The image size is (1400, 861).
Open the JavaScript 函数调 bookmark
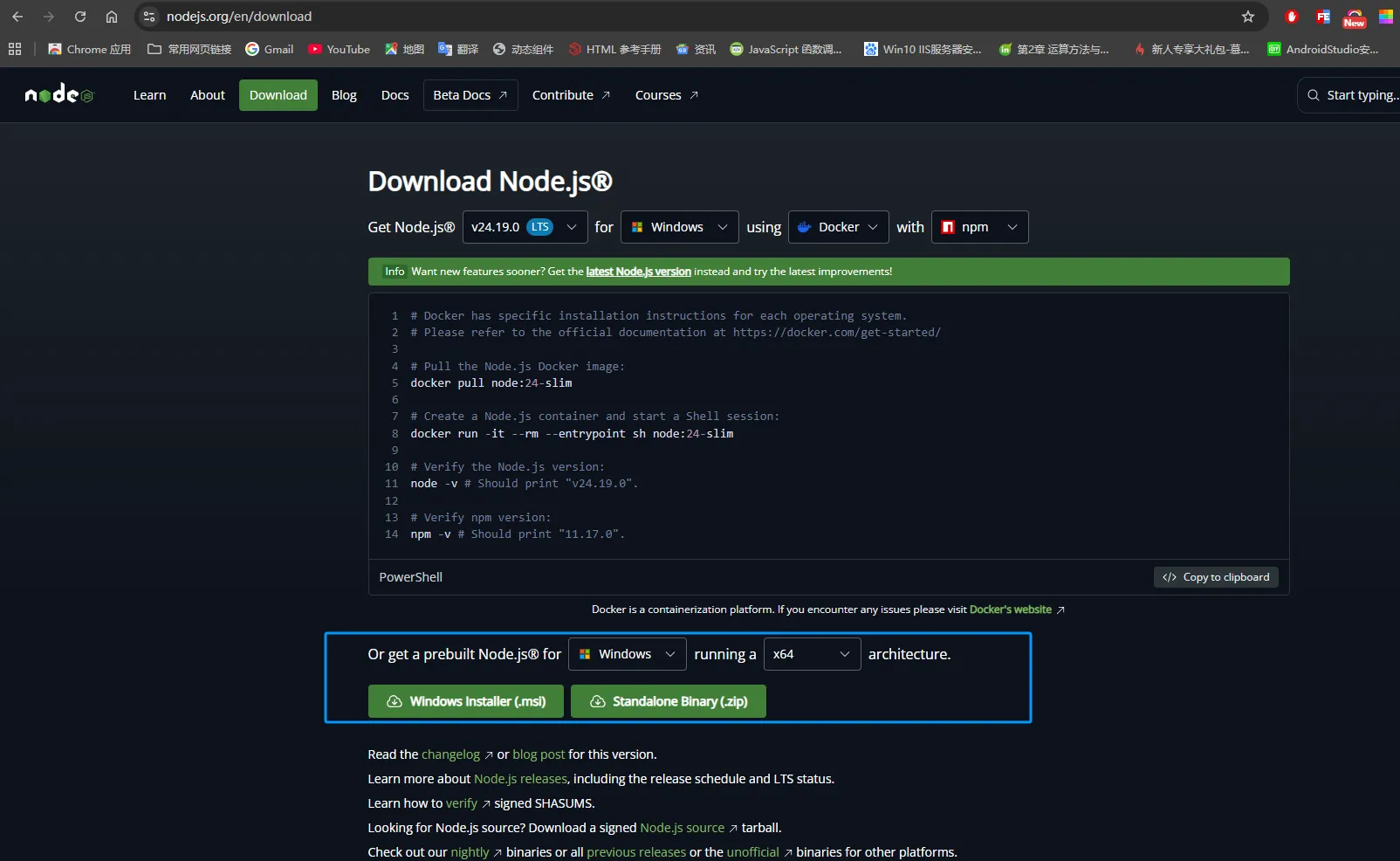(x=786, y=49)
